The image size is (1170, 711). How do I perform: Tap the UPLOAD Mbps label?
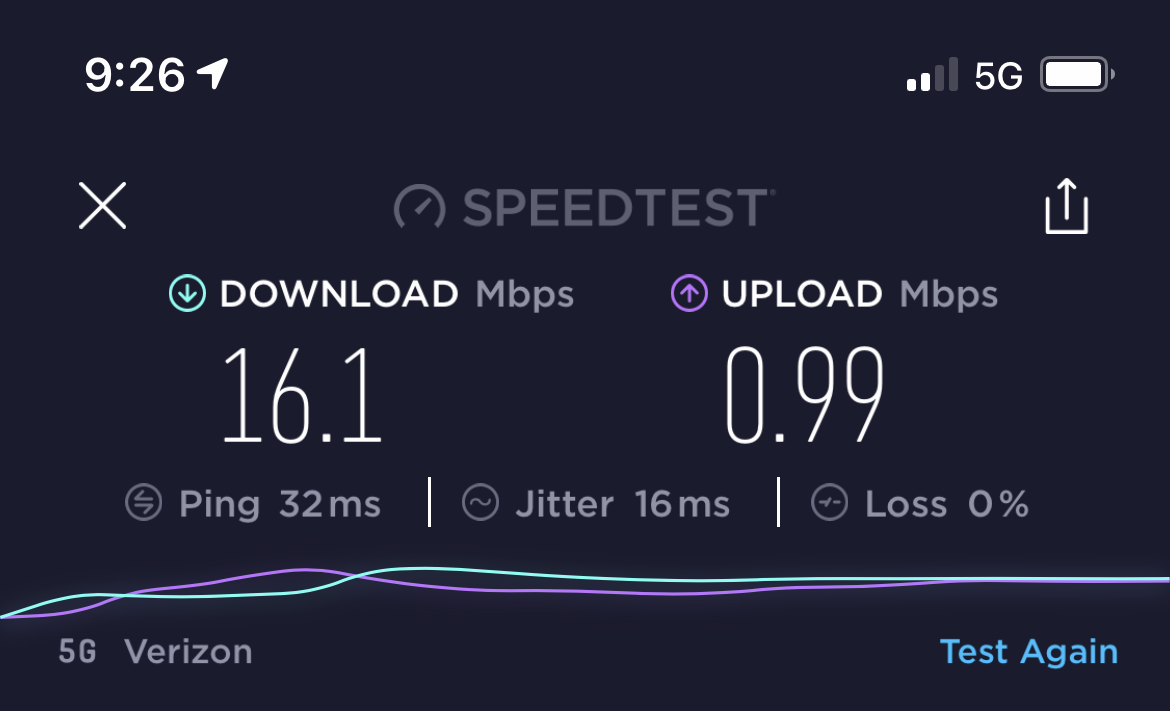[860, 294]
